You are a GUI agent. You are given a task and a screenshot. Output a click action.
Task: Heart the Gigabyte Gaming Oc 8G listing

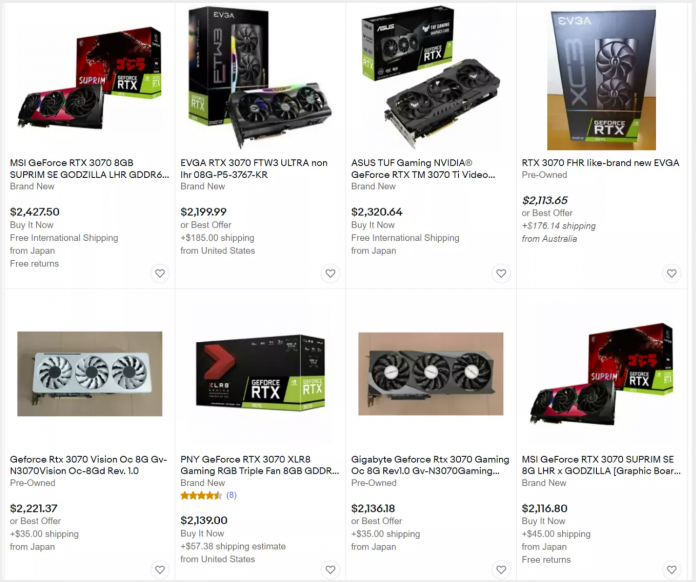click(x=501, y=570)
